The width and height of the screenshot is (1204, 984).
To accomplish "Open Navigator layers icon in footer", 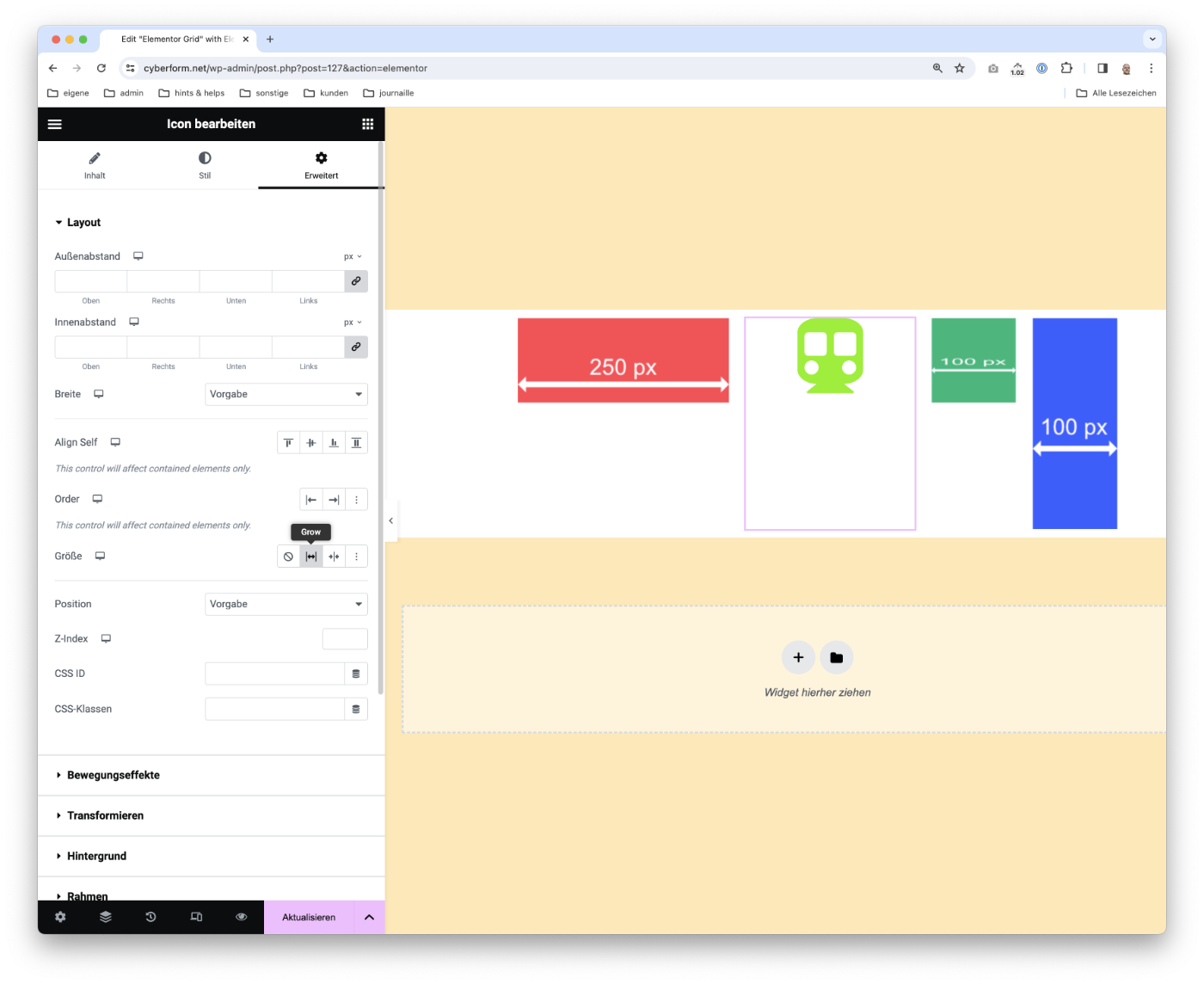I will 106,917.
